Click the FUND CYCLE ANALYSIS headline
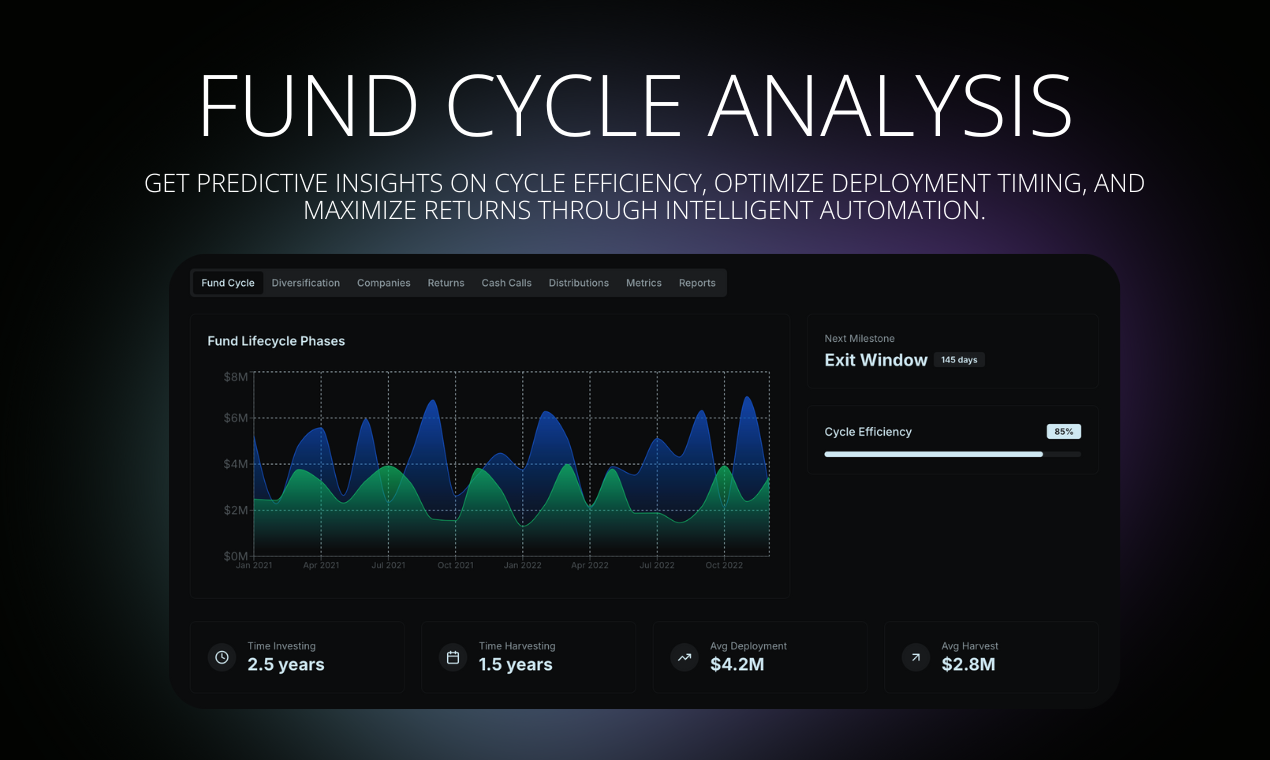 635,105
